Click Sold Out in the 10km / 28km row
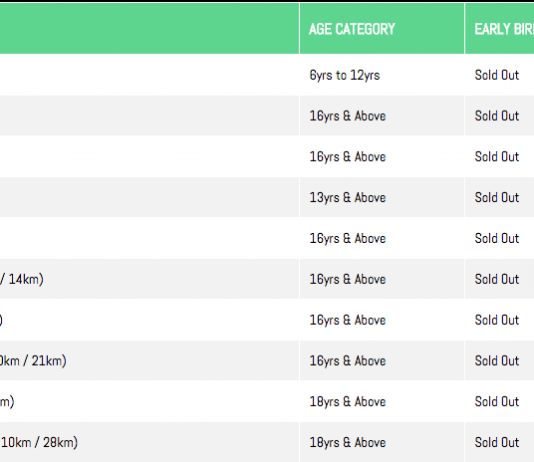The image size is (534, 462). coord(497,443)
